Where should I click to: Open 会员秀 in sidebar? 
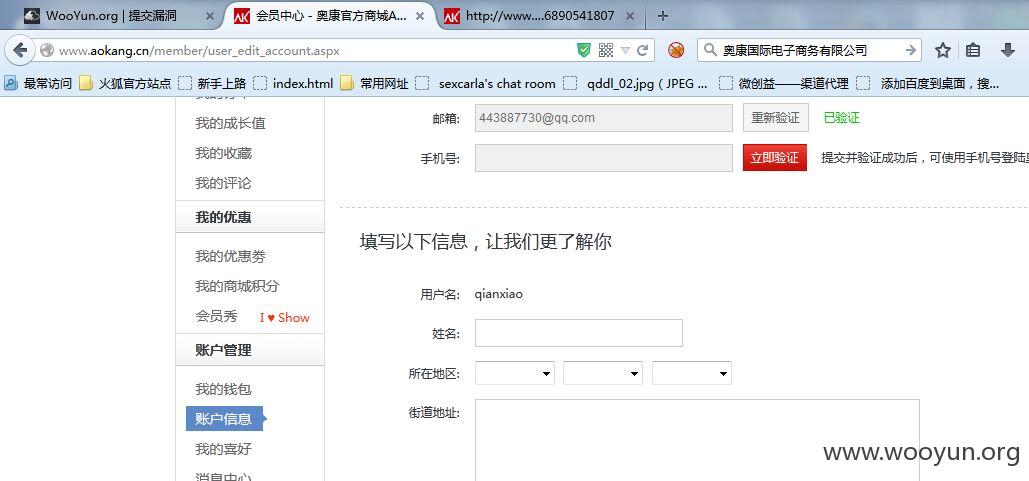tap(217, 316)
